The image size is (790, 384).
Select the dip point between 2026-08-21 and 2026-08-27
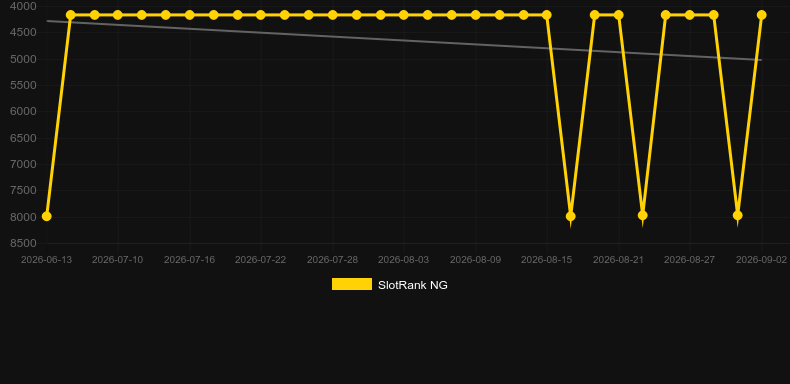click(642, 215)
